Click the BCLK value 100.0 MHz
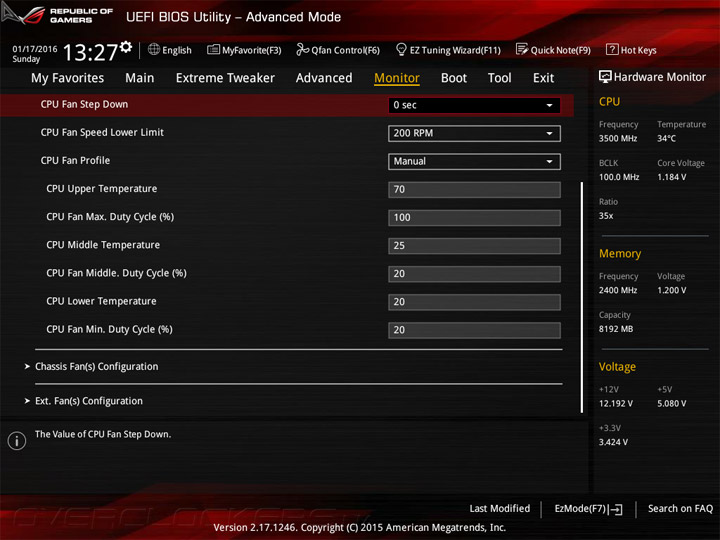720x540 pixels. pyautogui.click(x=619, y=177)
